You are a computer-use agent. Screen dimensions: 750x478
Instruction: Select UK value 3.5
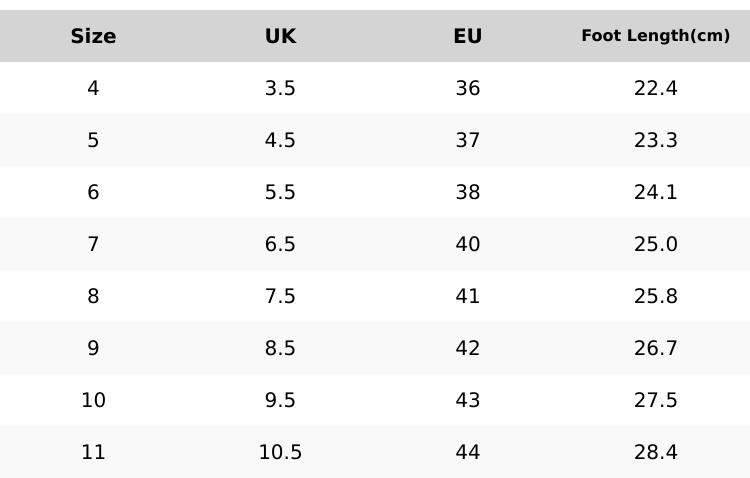tap(280, 89)
